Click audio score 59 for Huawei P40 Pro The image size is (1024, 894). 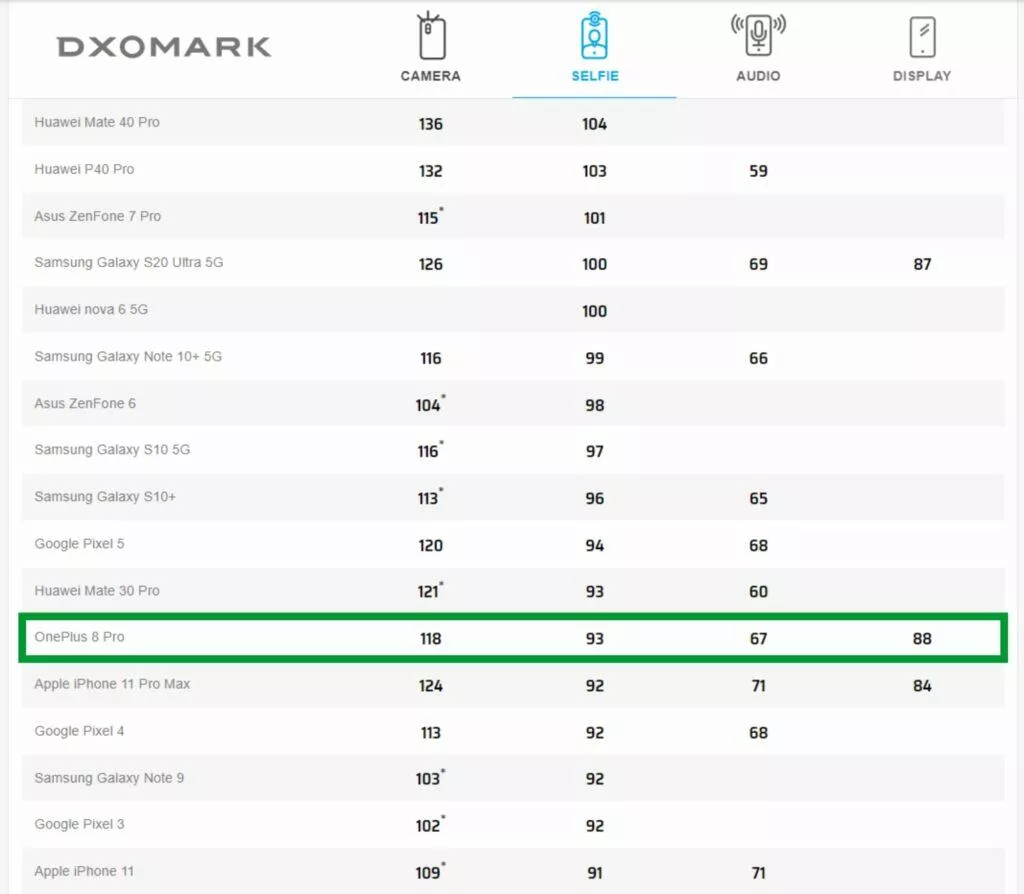point(758,171)
